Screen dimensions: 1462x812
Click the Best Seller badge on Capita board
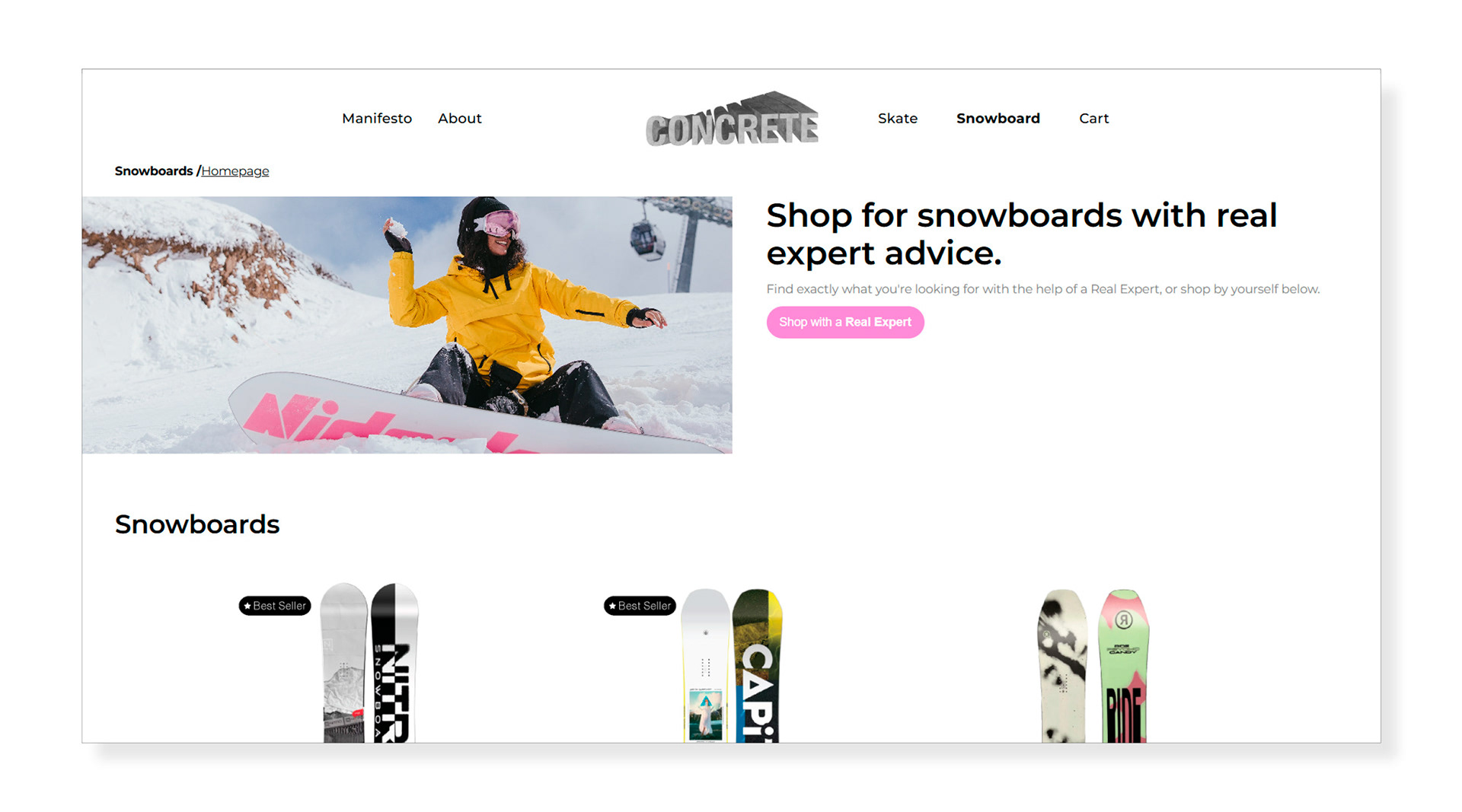640,606
